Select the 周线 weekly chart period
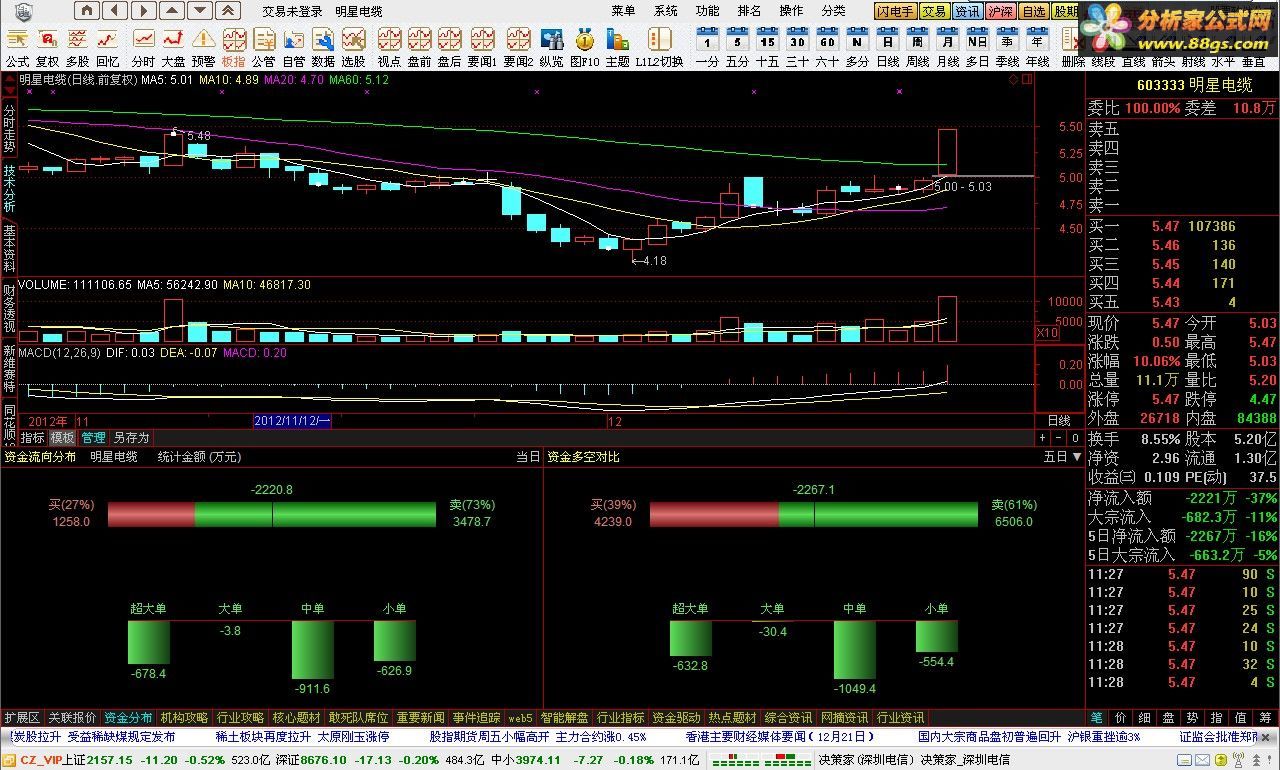Image resolution: width=1280 pixels, height=770 pixels. [917, 47]
